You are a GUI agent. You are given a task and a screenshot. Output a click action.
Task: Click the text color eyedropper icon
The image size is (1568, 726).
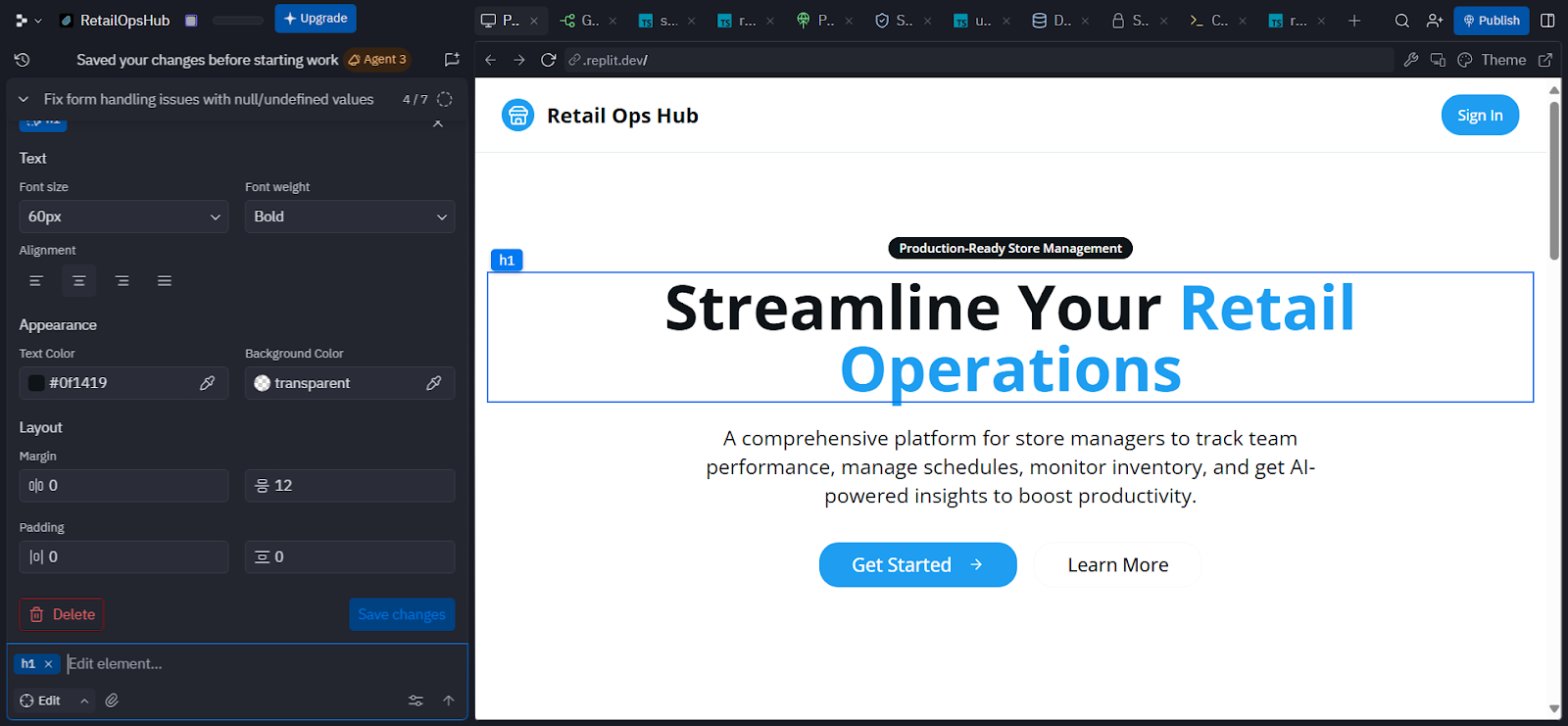pos(208,383)
